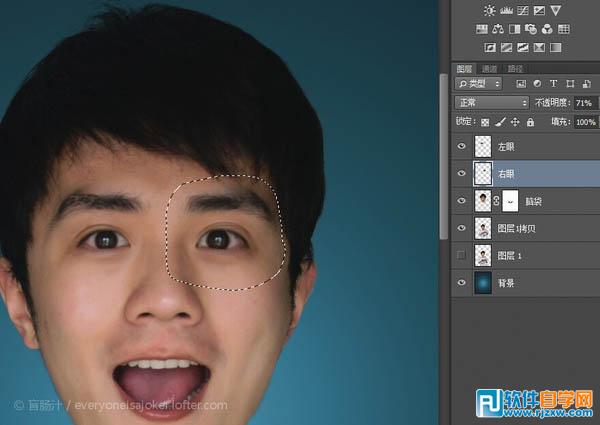Screen dimensions: 600x425
Task: Select the 图层 1 拷贝 thumbnail
Action: pyautogui.click(x=483, y=228)
